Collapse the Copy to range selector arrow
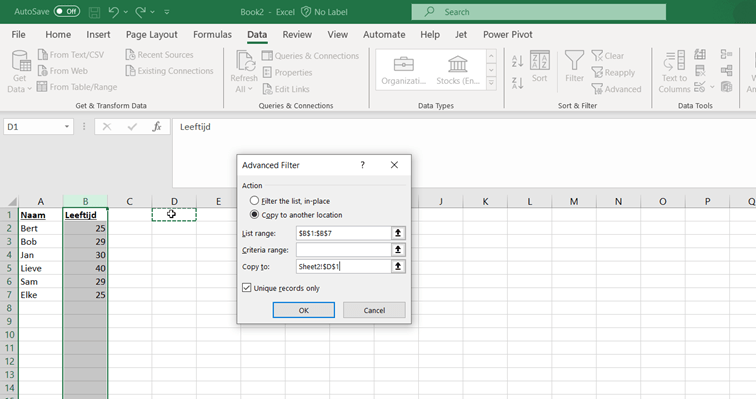The height and width of the screenshot is (399, 756). click(x=398, y=266)
